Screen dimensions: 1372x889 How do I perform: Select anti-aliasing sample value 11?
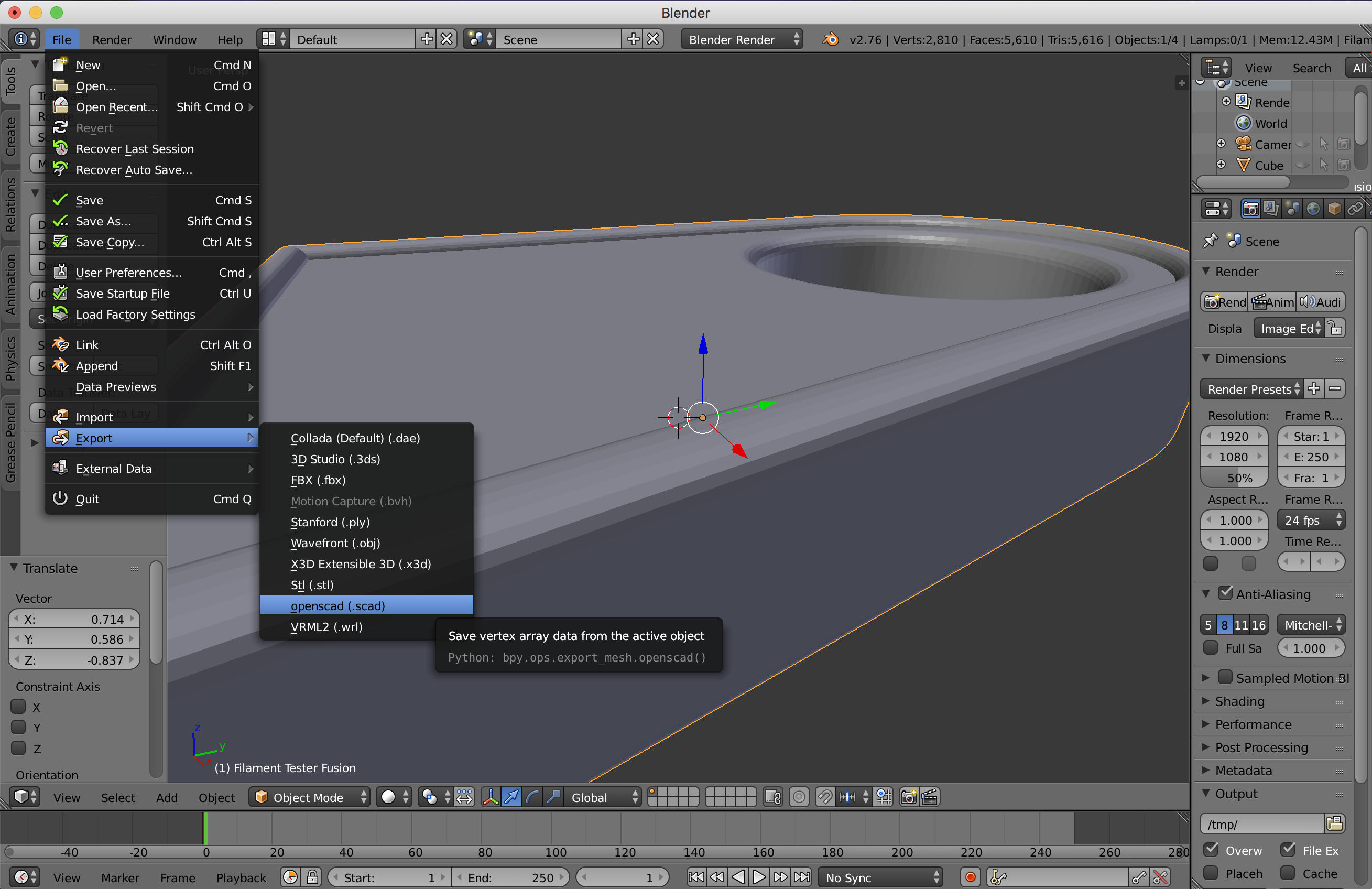coord(1240,624)
